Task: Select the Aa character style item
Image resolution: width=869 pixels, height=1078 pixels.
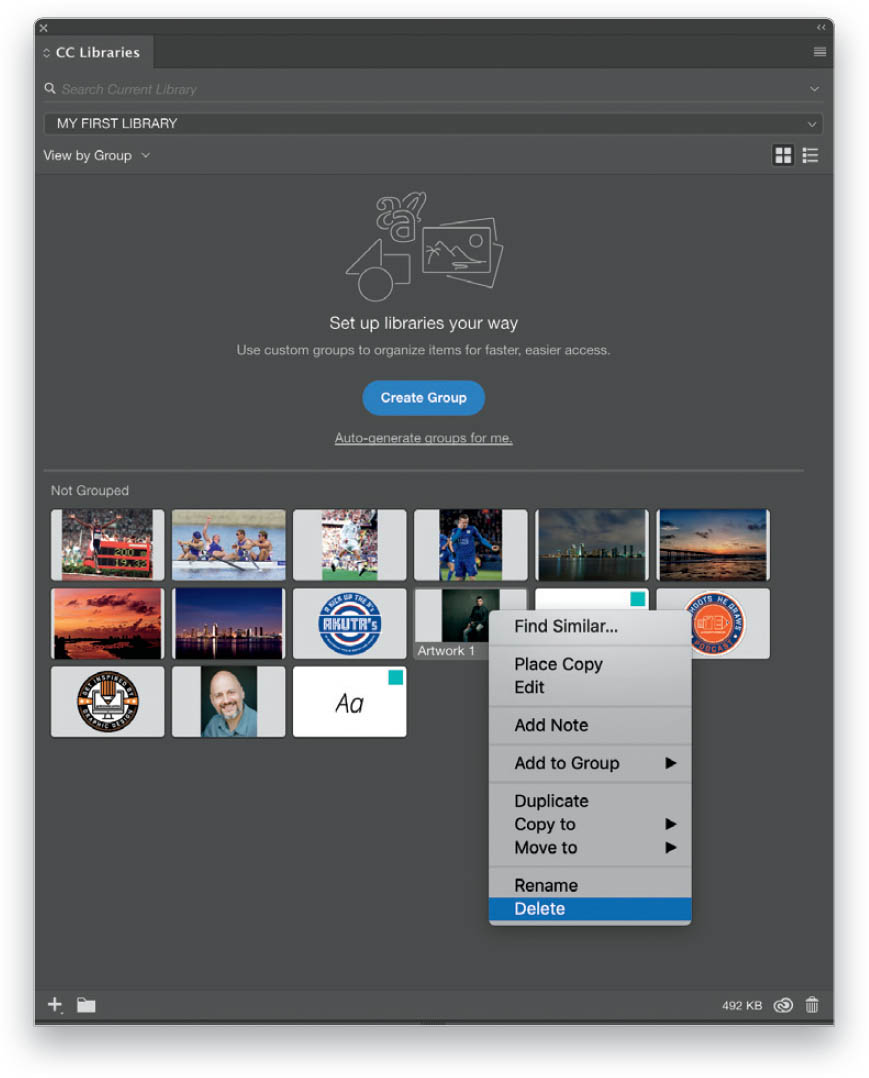Action: 349,702
